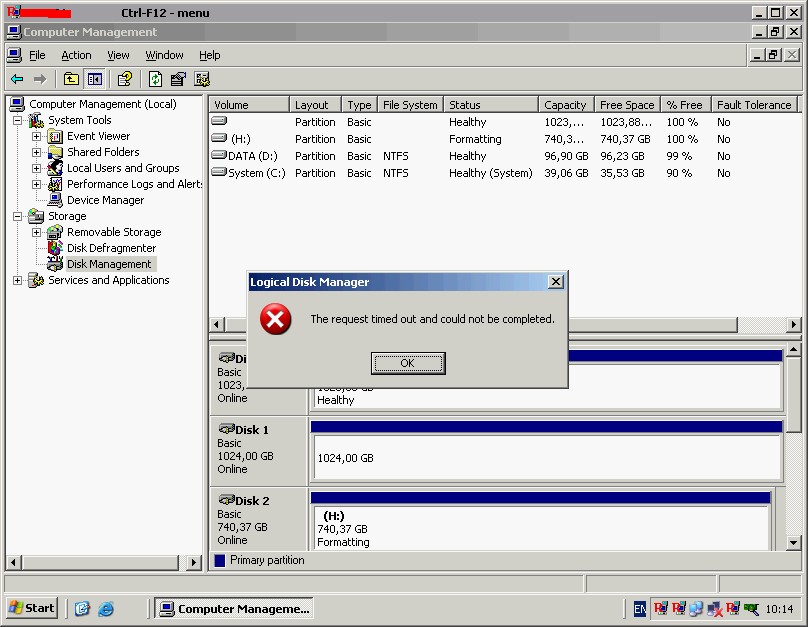Expand the Event Viewer tree node
This screenshot has width=808, height=627.
click(x=36, y=136)
